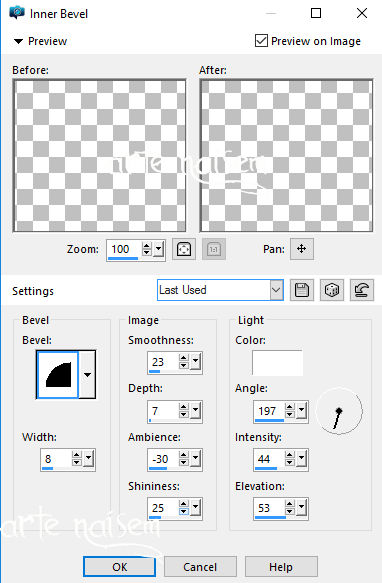Open the Bevel shape dropdown arrow
Viewport: 382px width, 583px height.
point(87,375)
